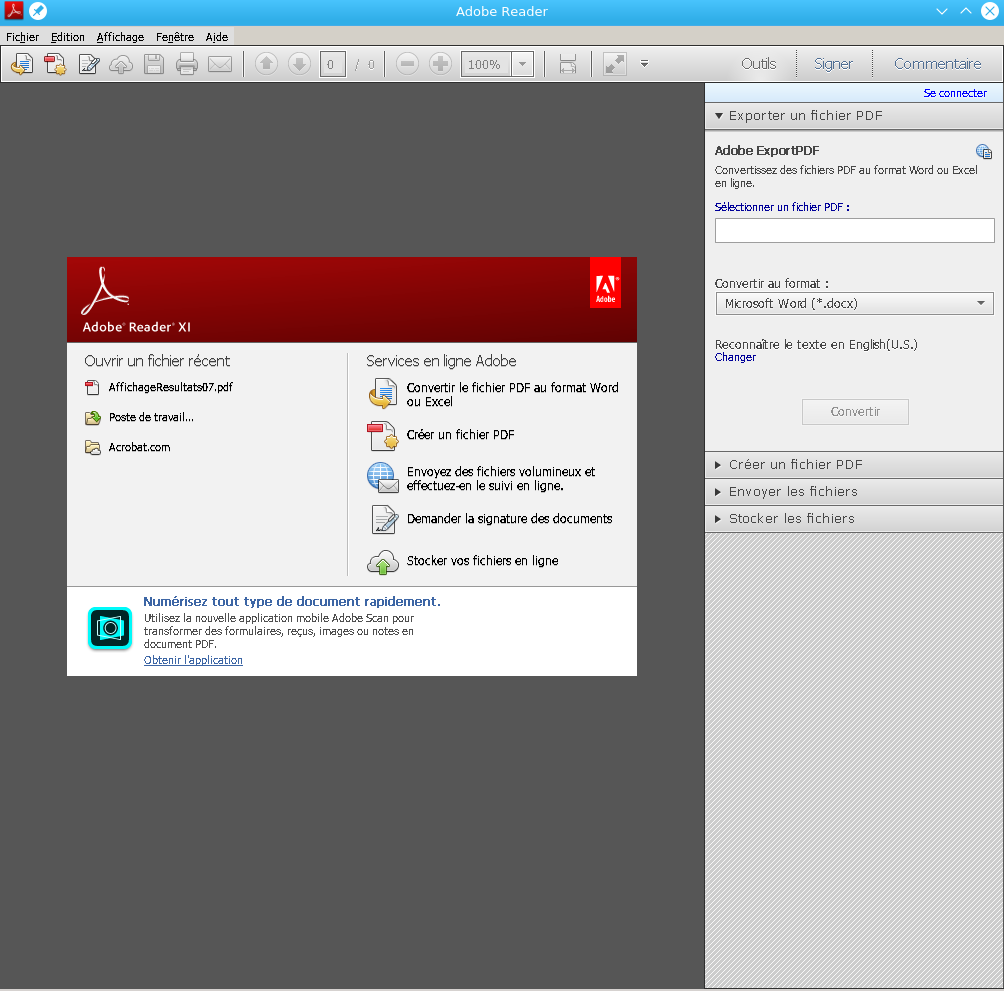
Task: Click the pin icon in the title bar
Action: point(38,11)
